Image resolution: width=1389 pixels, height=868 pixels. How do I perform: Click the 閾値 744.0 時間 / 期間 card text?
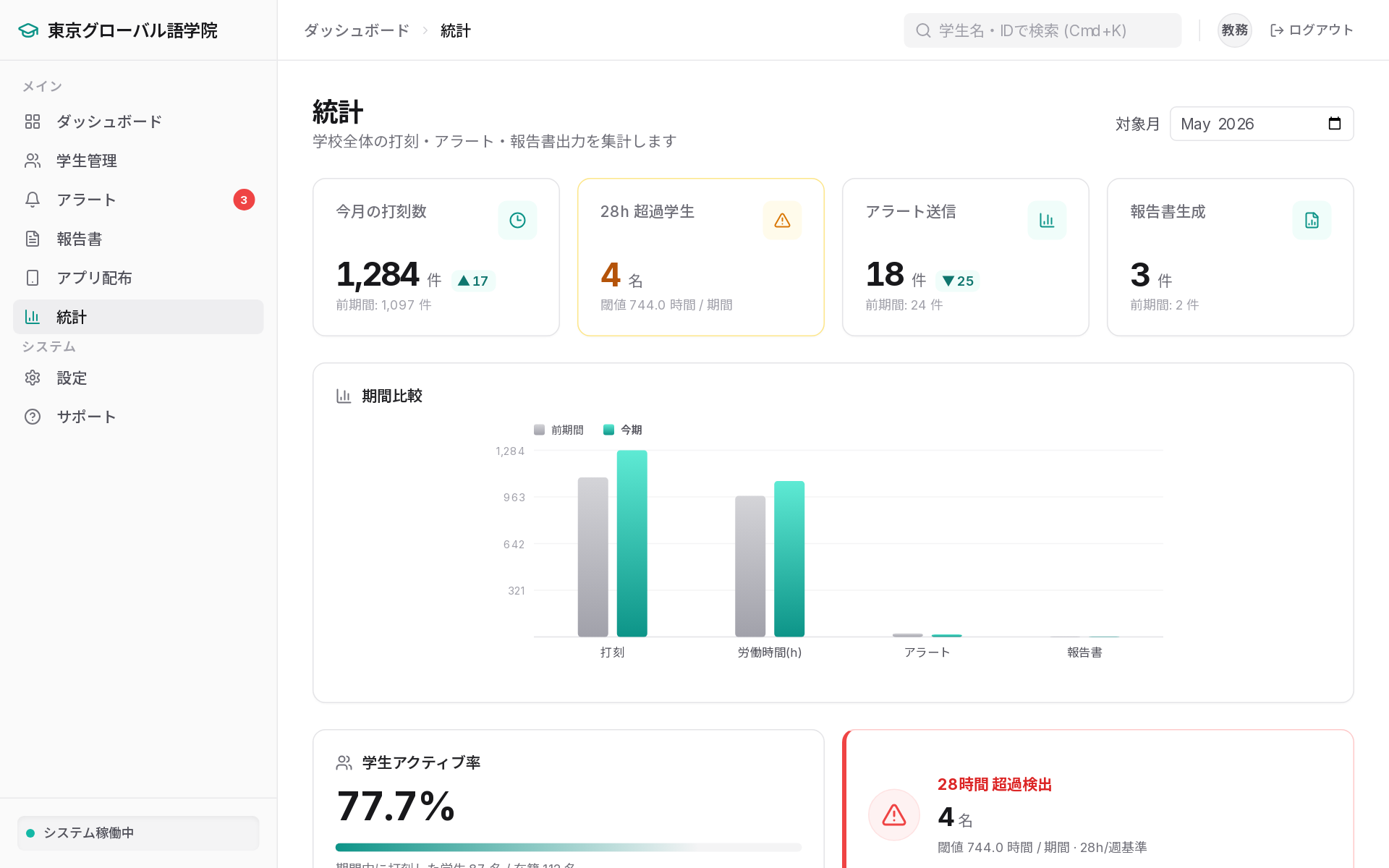coord(666,305)
